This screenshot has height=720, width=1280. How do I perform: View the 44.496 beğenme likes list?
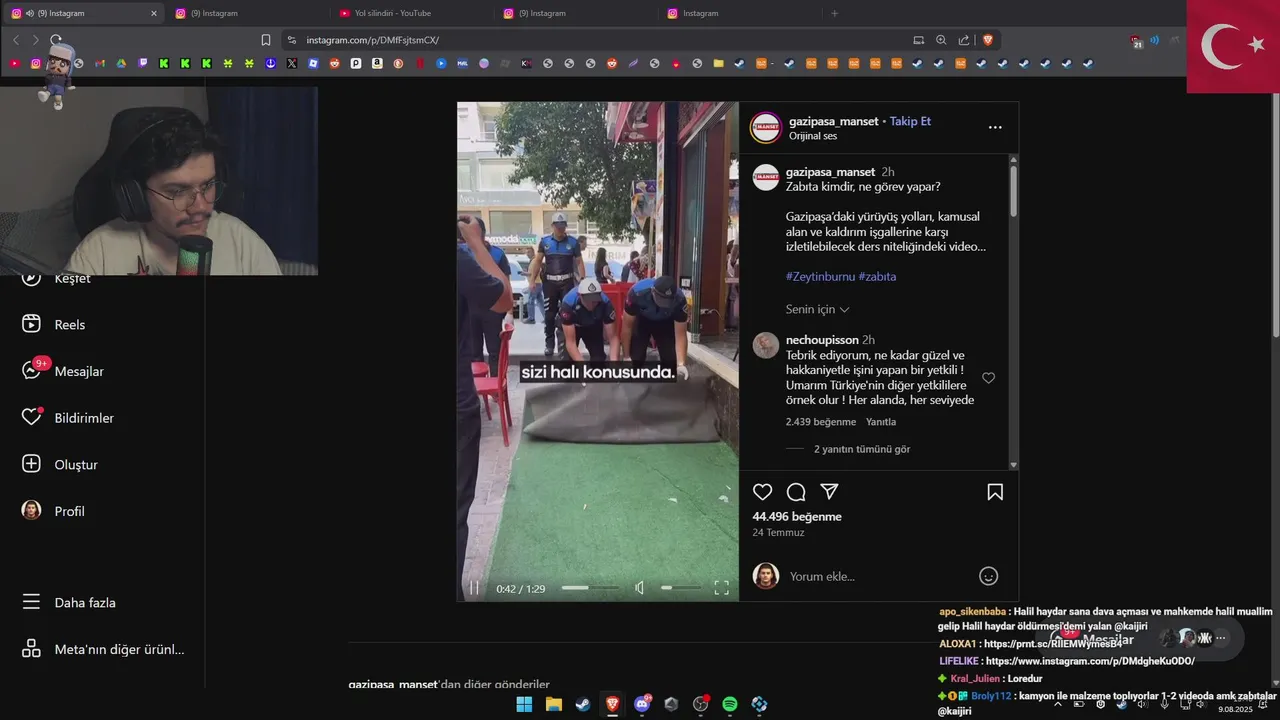(x=797, y=517)
